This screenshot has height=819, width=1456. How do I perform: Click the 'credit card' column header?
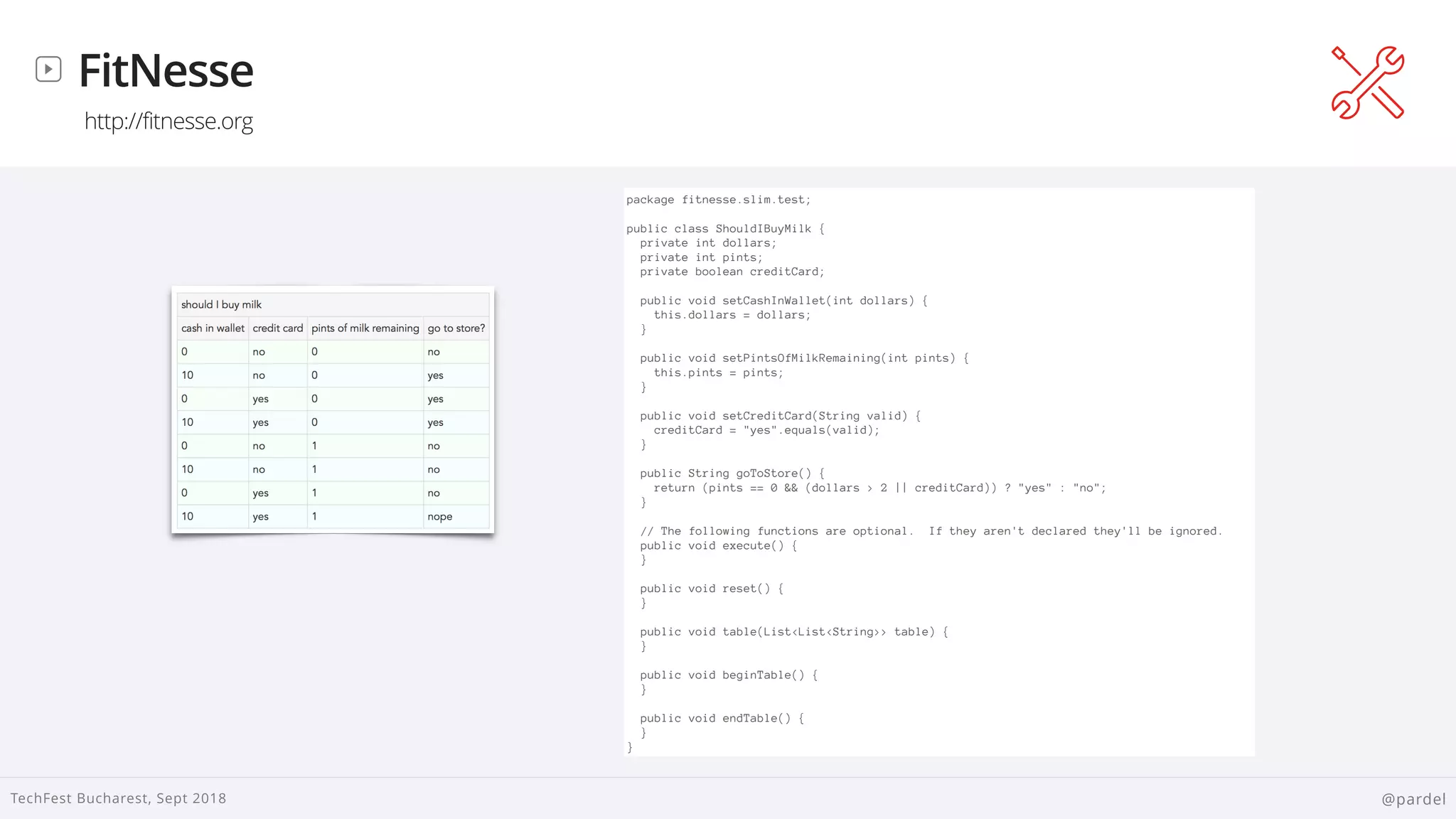[277, 328]
